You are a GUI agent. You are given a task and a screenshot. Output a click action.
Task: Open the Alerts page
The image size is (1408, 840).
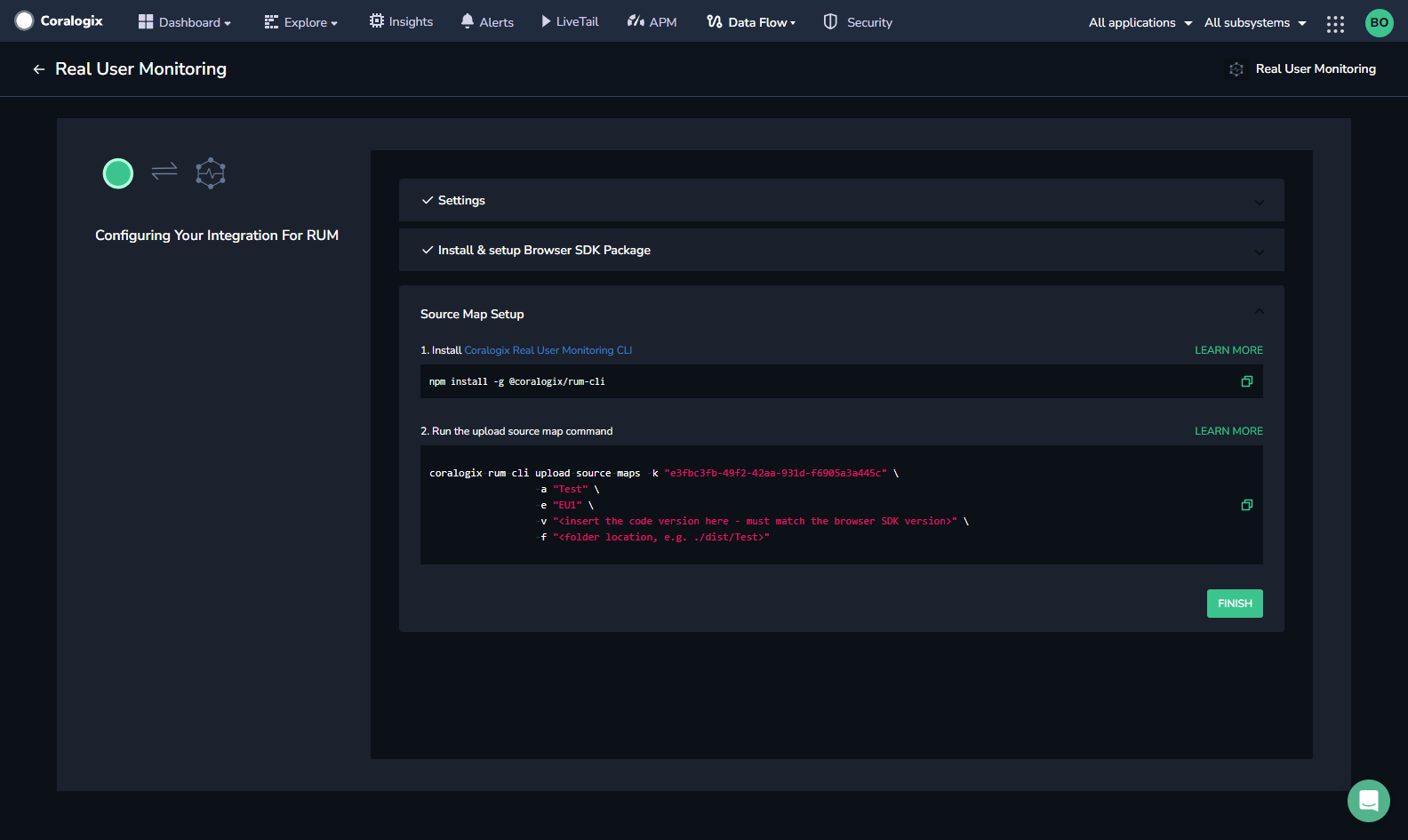[487, 21]
